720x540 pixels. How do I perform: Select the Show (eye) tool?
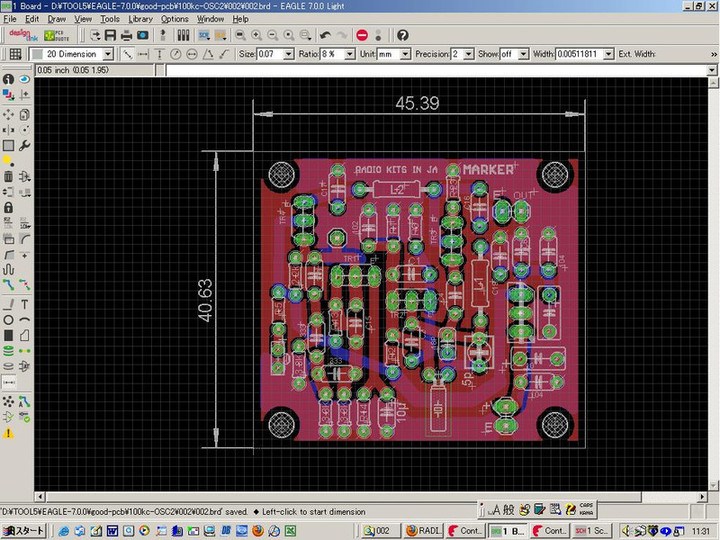pos(24,79)
